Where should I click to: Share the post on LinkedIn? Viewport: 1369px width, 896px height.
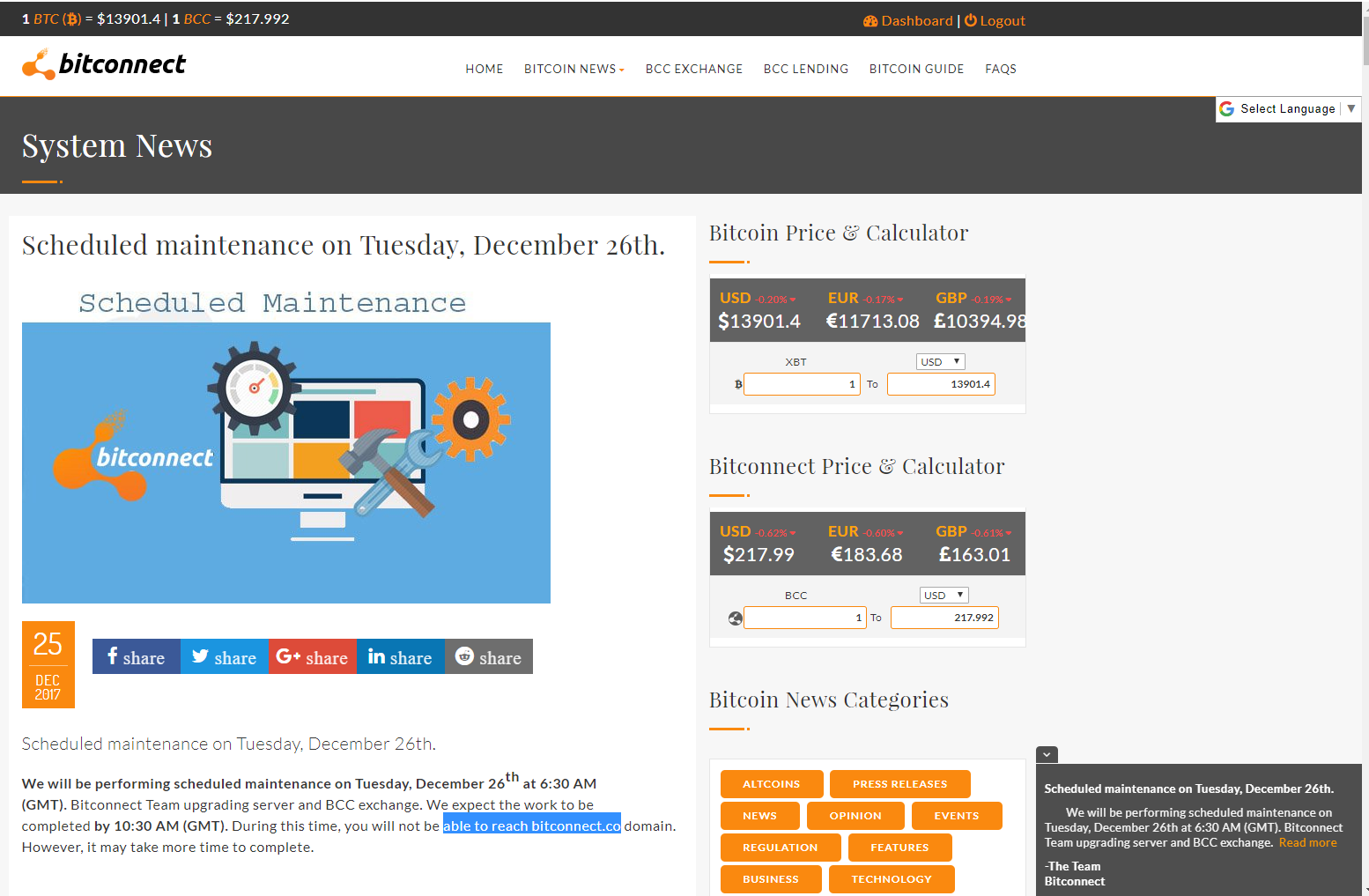(x=401, y=656)
